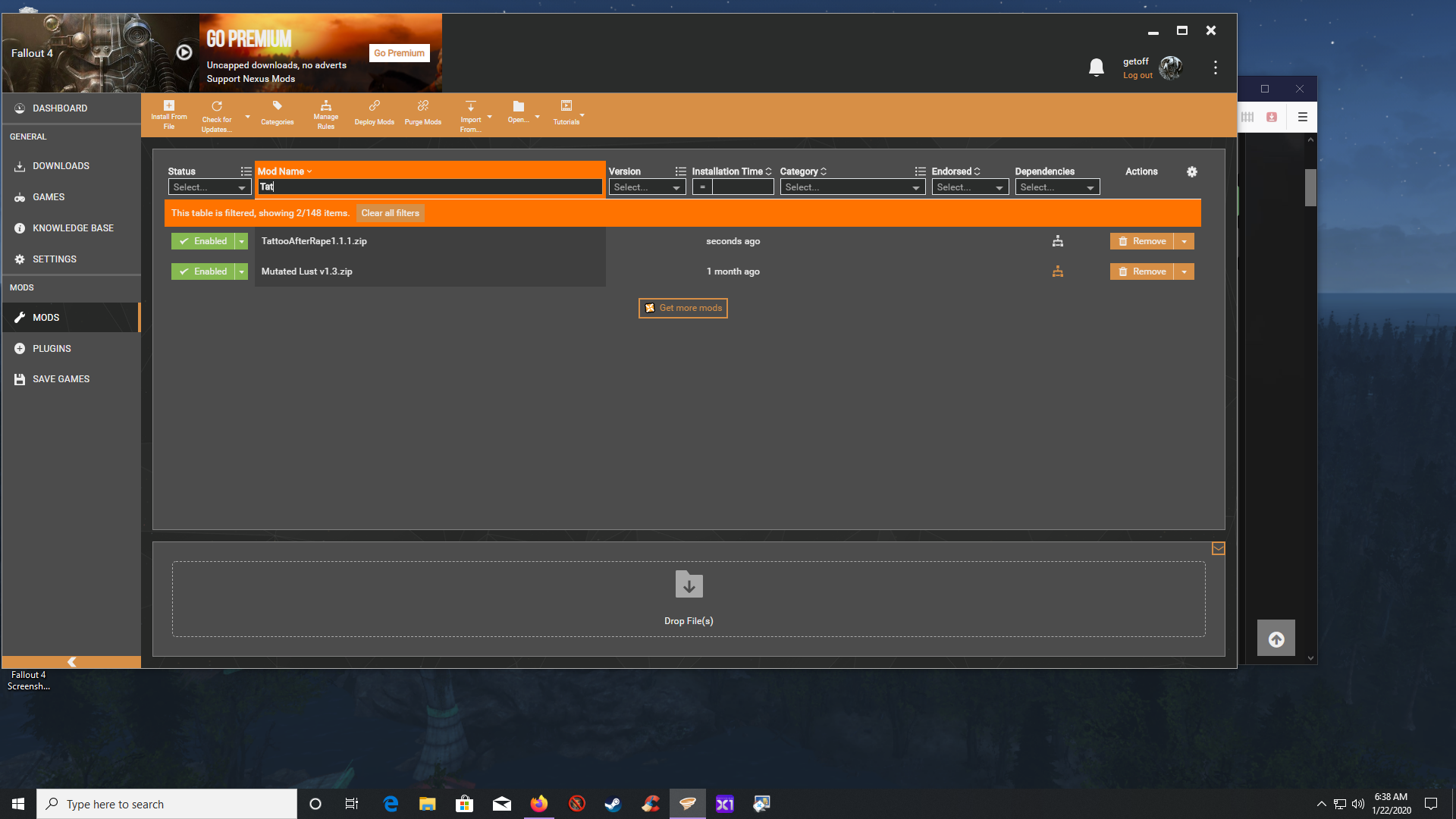Click the Log out link

point(1137,76)
